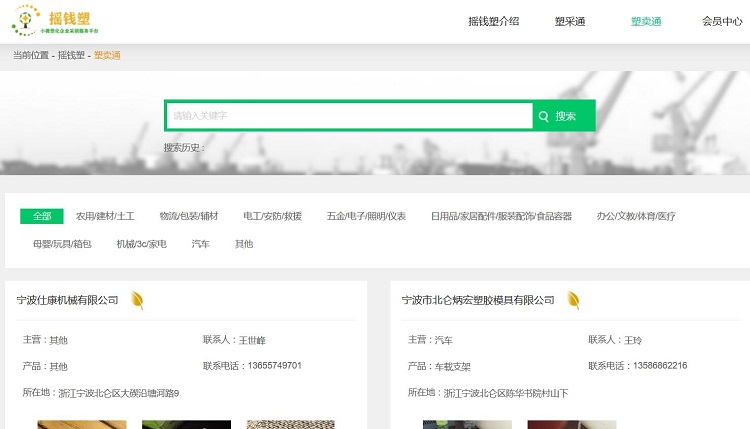Image resolution: width=750 pixels, height=429 pixels.
Task: Filter by 电工/安防/救援 category
Action: (x=272, y=216)
